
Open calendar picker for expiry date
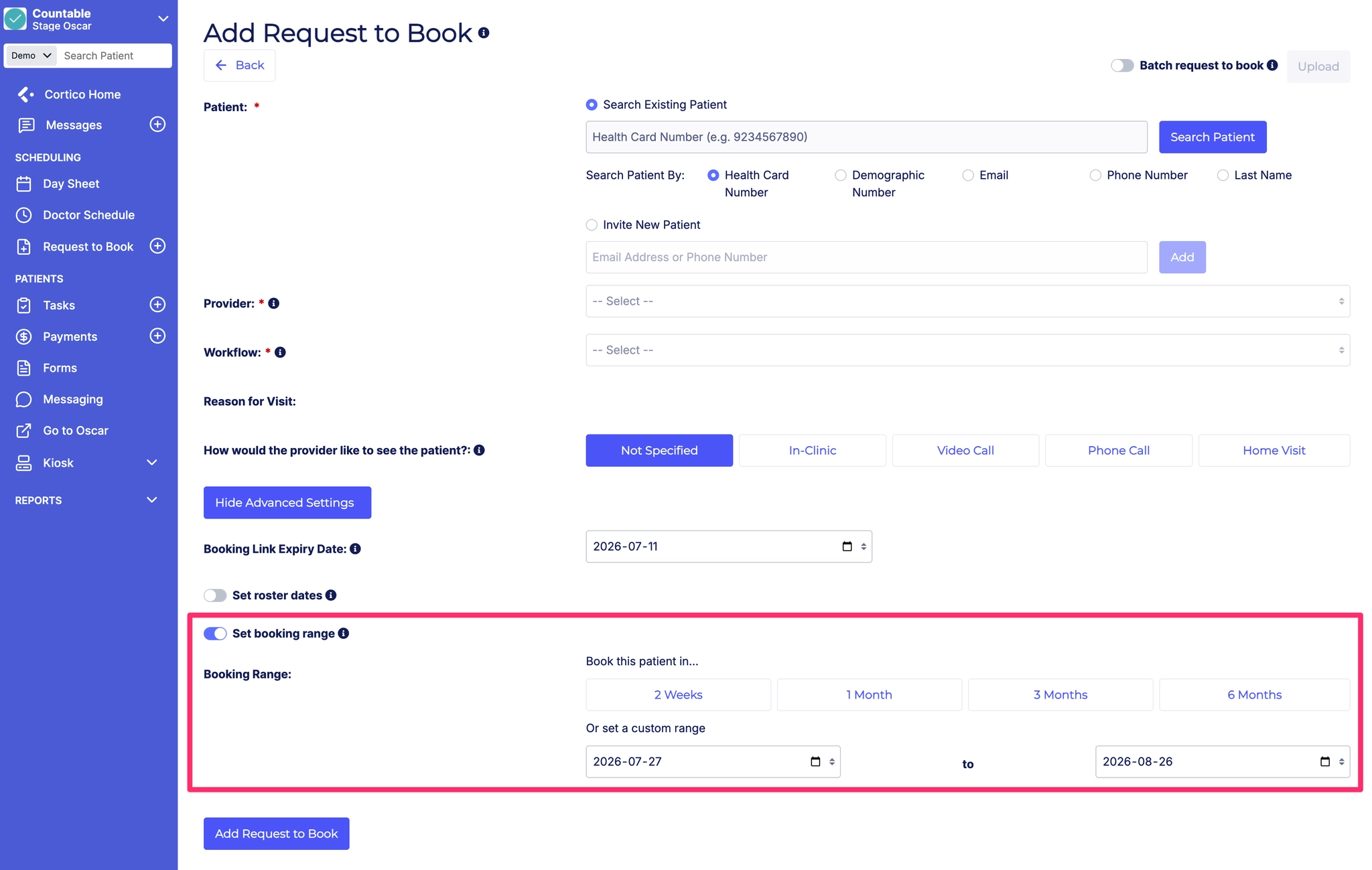coord(847,547)
